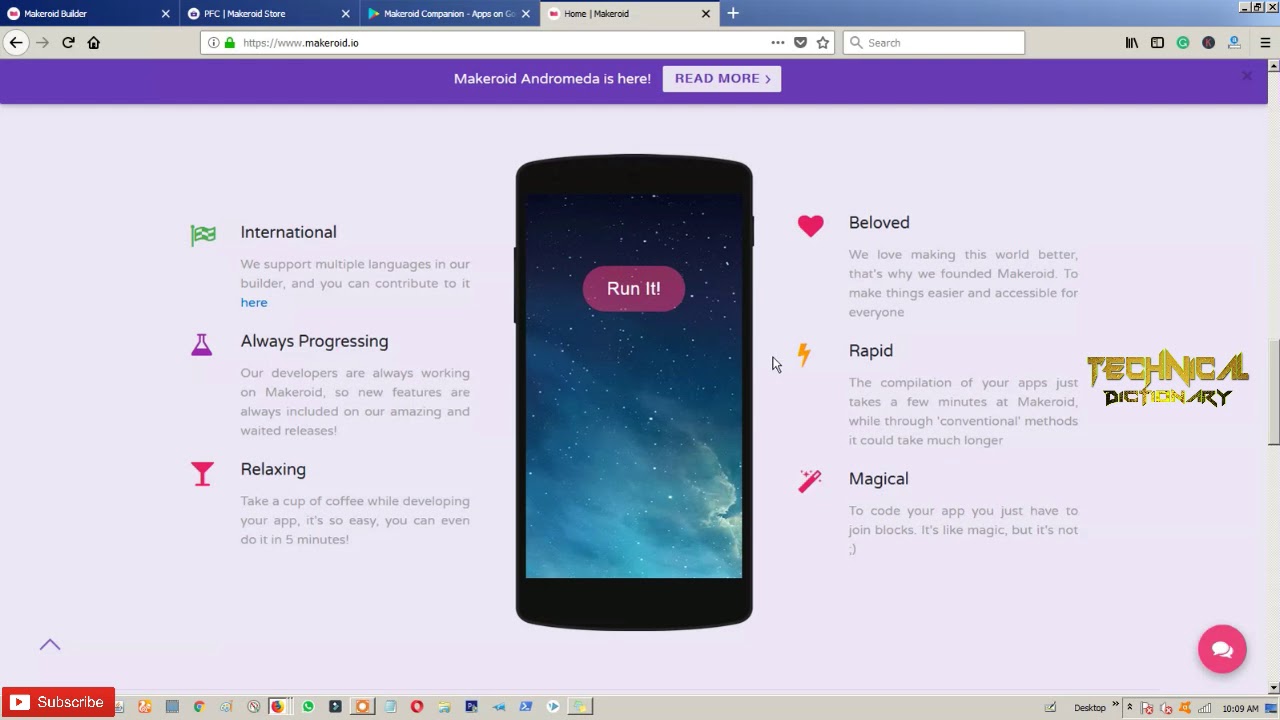Viewport: 1280px width, 720px height.
Task: Click the International flag icon
Action: pos(203,235)
